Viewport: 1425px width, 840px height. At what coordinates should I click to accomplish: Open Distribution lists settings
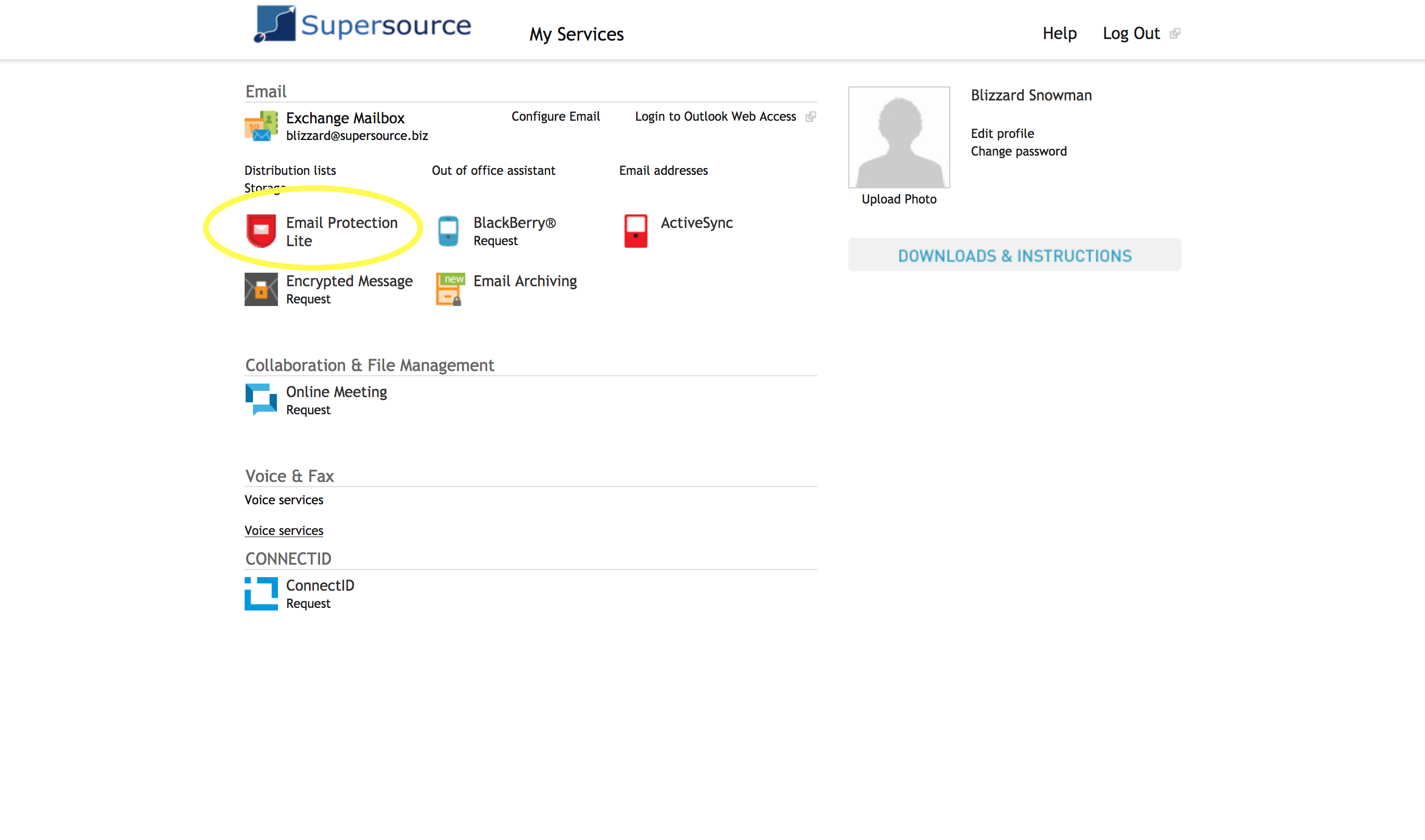click(290, 170)
